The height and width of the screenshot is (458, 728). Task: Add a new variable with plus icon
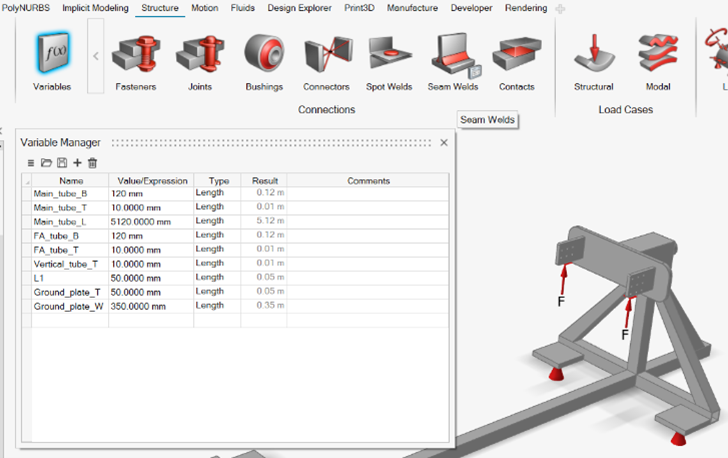coord(78,163)
